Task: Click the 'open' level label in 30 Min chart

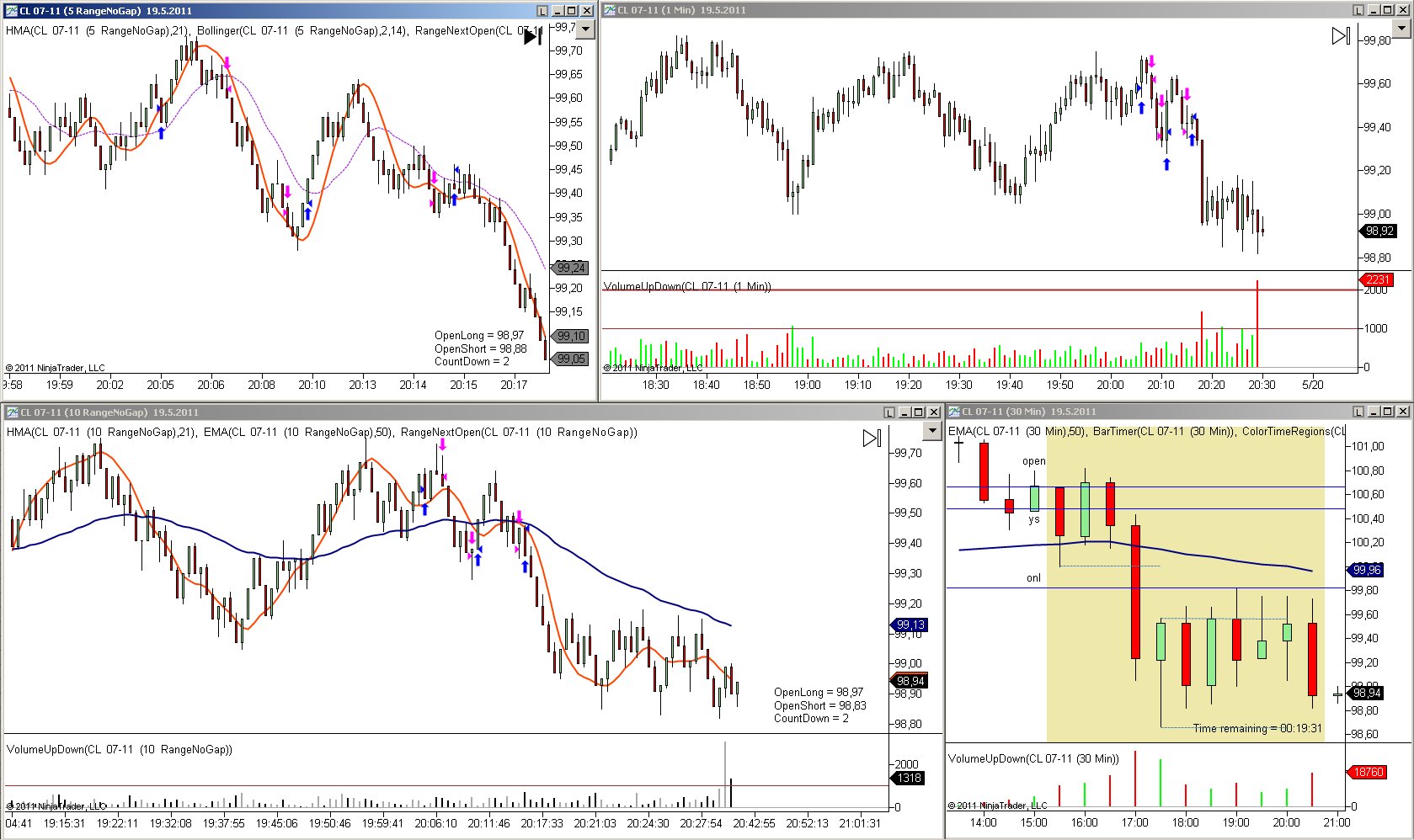Action: click(x=1034, y=460)
